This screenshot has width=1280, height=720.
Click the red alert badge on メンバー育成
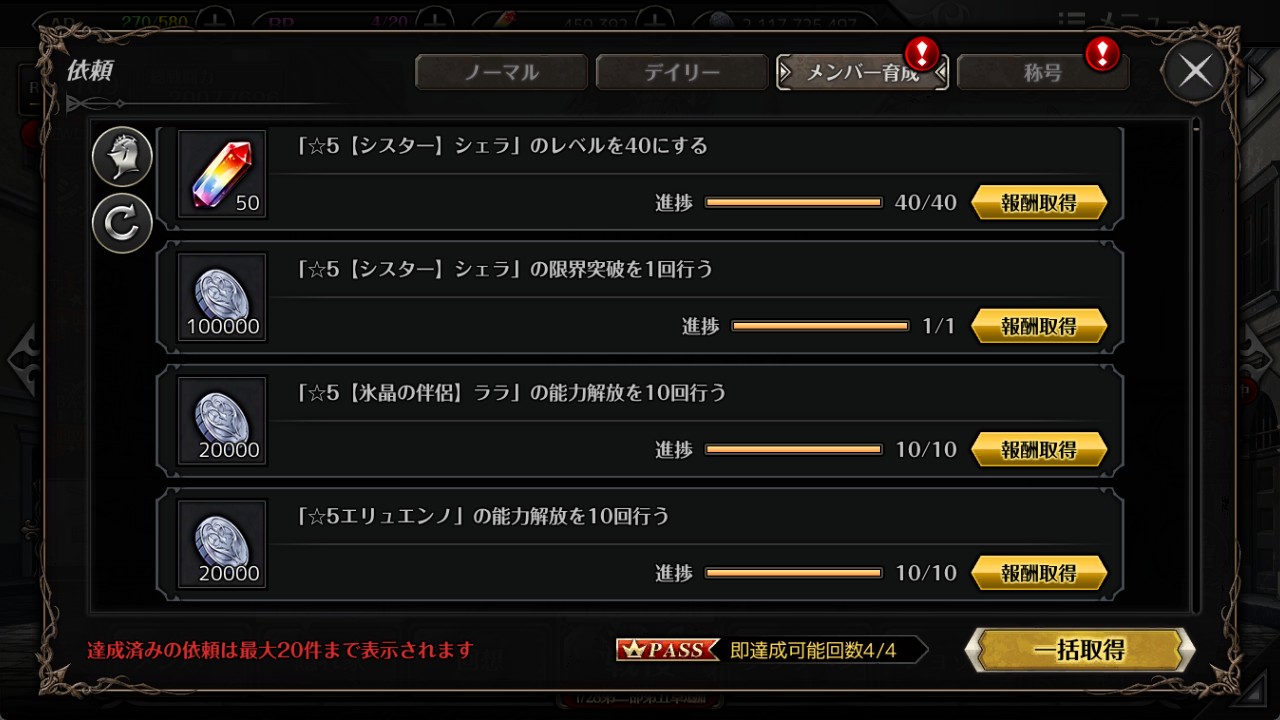pos(921,53)
